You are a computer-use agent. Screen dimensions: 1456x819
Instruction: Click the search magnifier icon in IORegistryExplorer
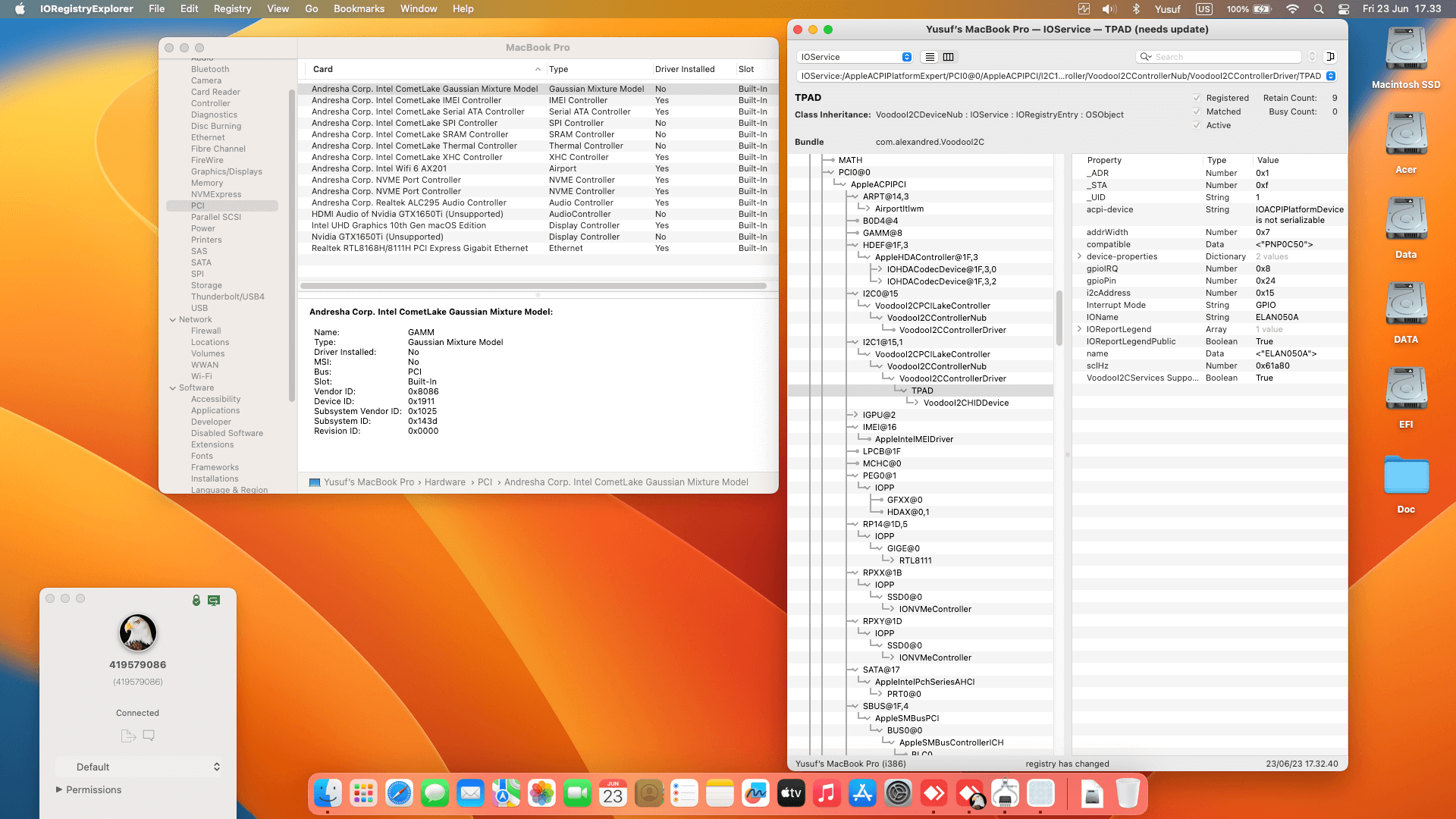(1146, 57)
